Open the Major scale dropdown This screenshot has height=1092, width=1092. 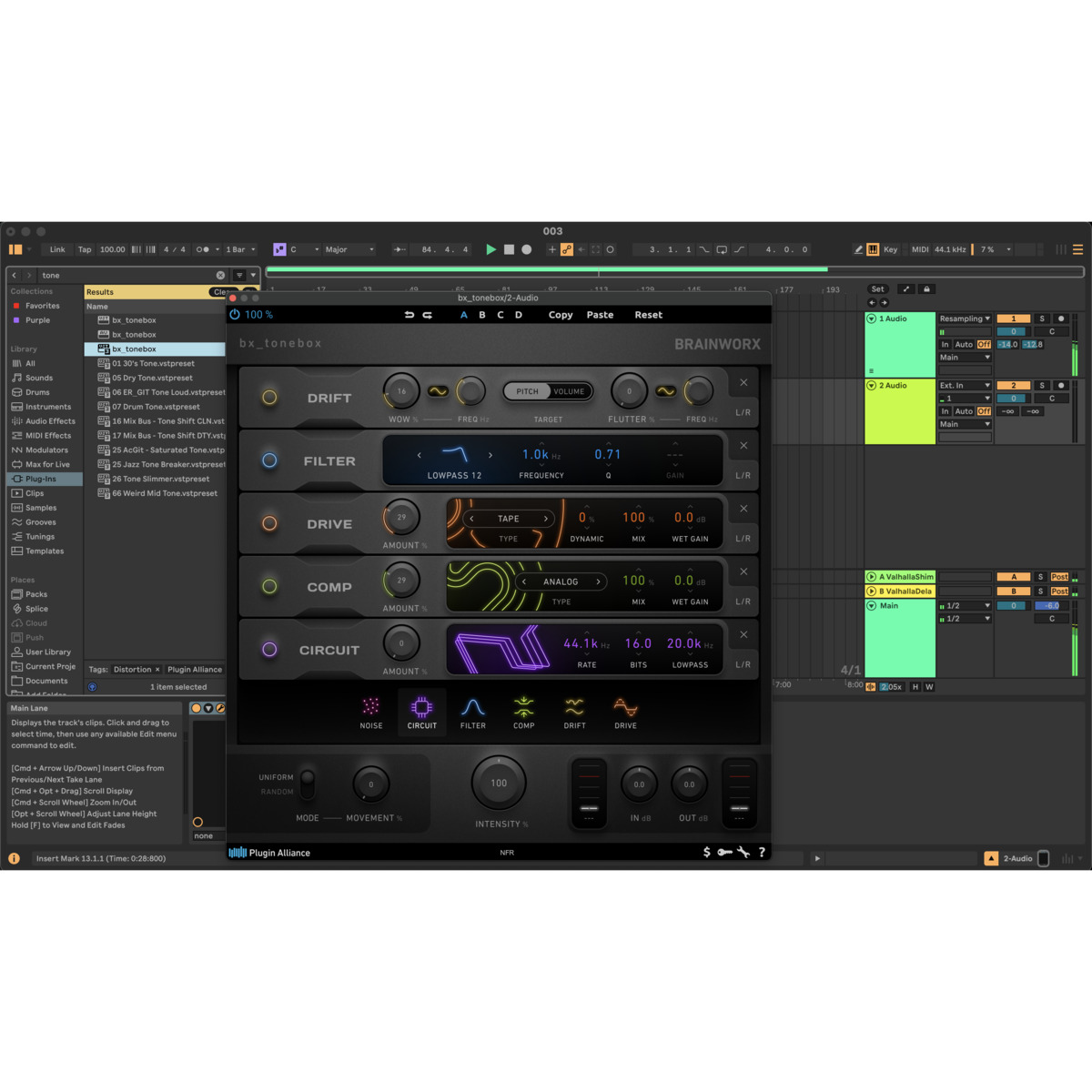[349, 249]
